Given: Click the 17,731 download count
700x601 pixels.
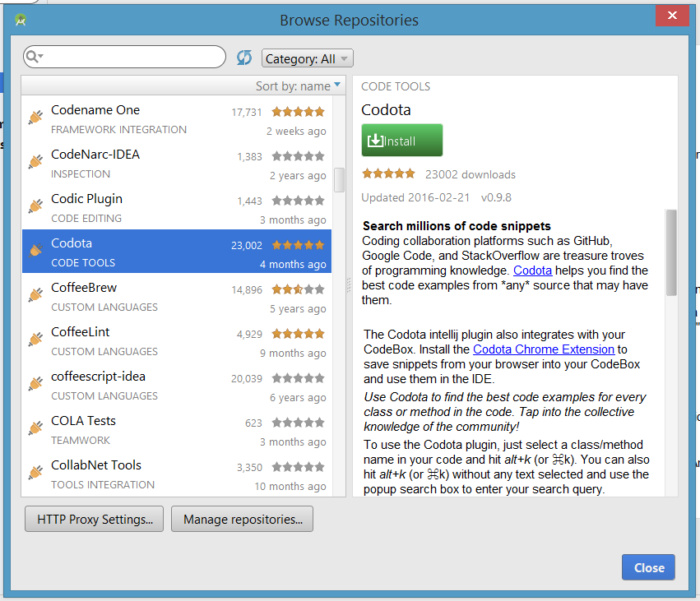Looking at the screenshot, I should [246, 112].
